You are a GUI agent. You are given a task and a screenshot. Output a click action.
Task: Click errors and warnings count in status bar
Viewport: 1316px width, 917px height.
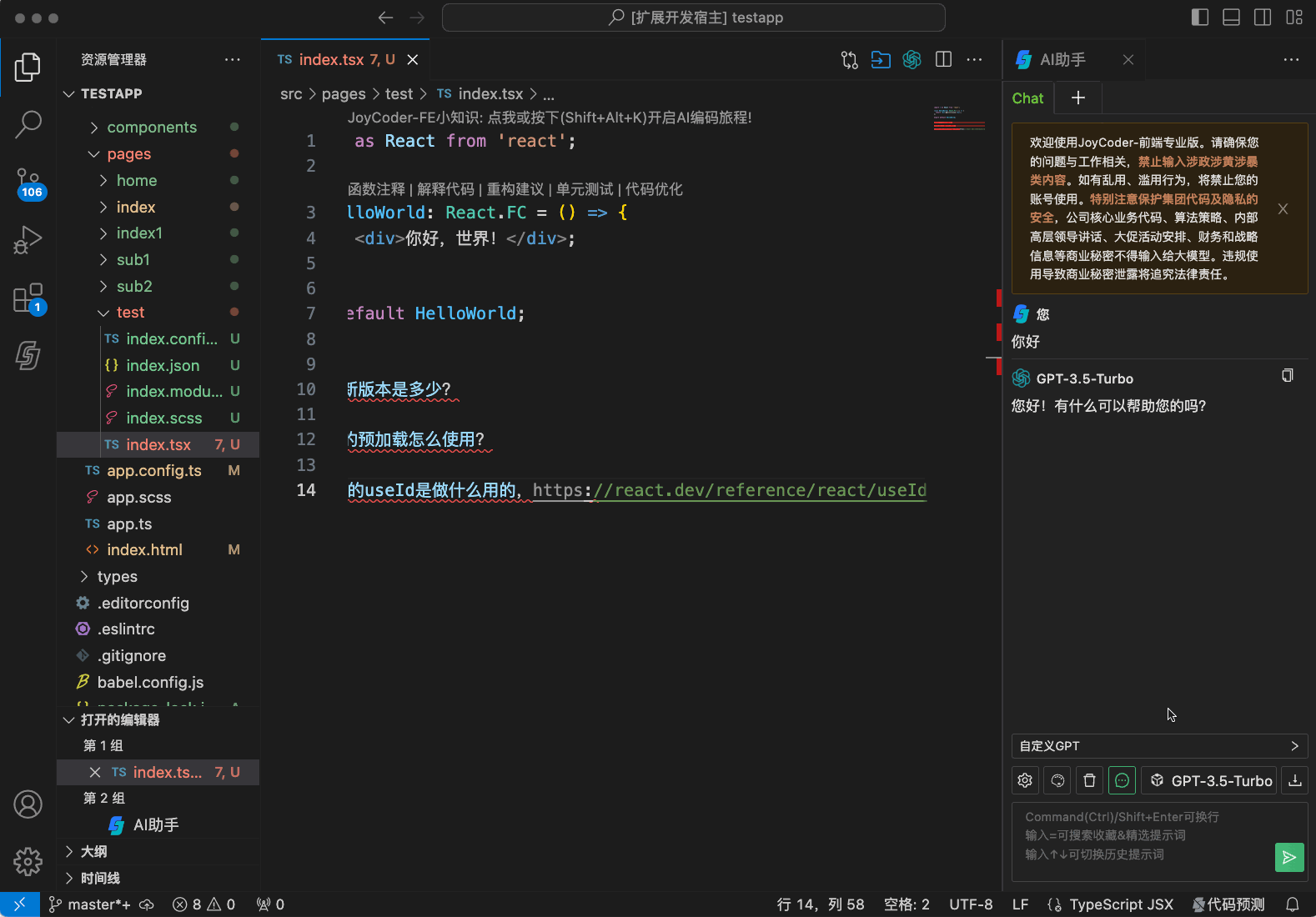[x=203, y=904]
